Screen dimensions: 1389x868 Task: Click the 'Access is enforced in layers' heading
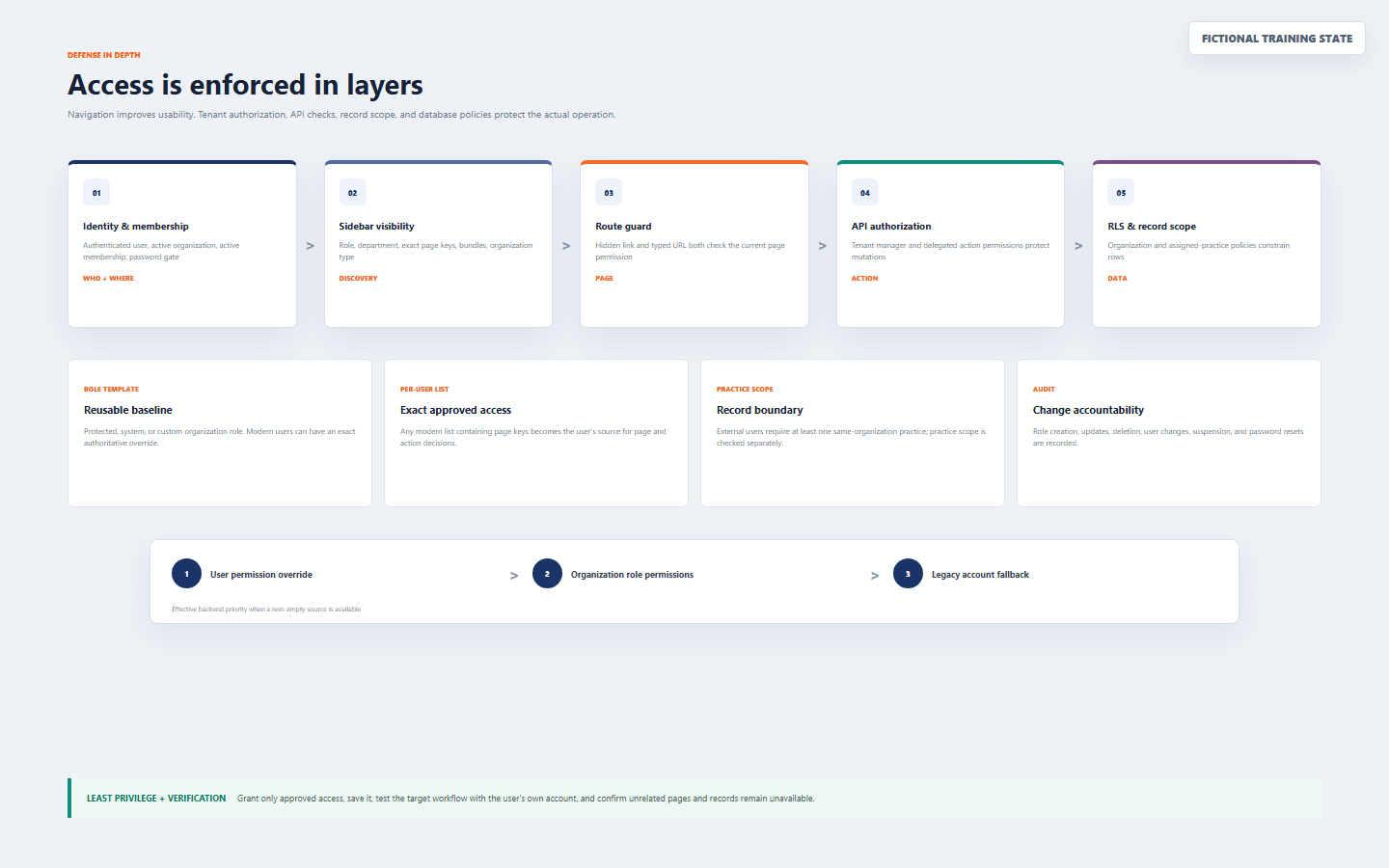[x=245, y=85]
